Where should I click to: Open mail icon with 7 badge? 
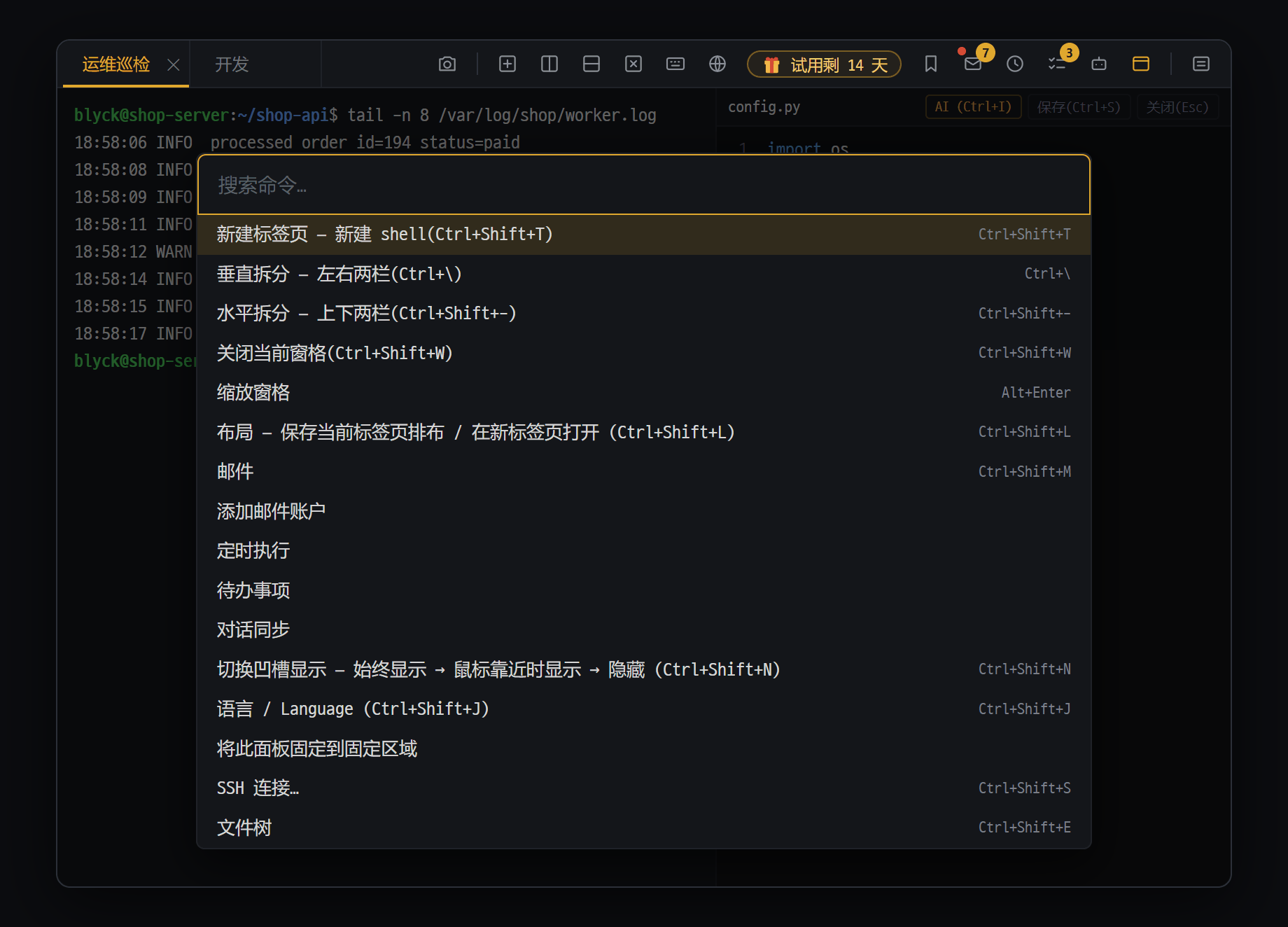point(973,64)
